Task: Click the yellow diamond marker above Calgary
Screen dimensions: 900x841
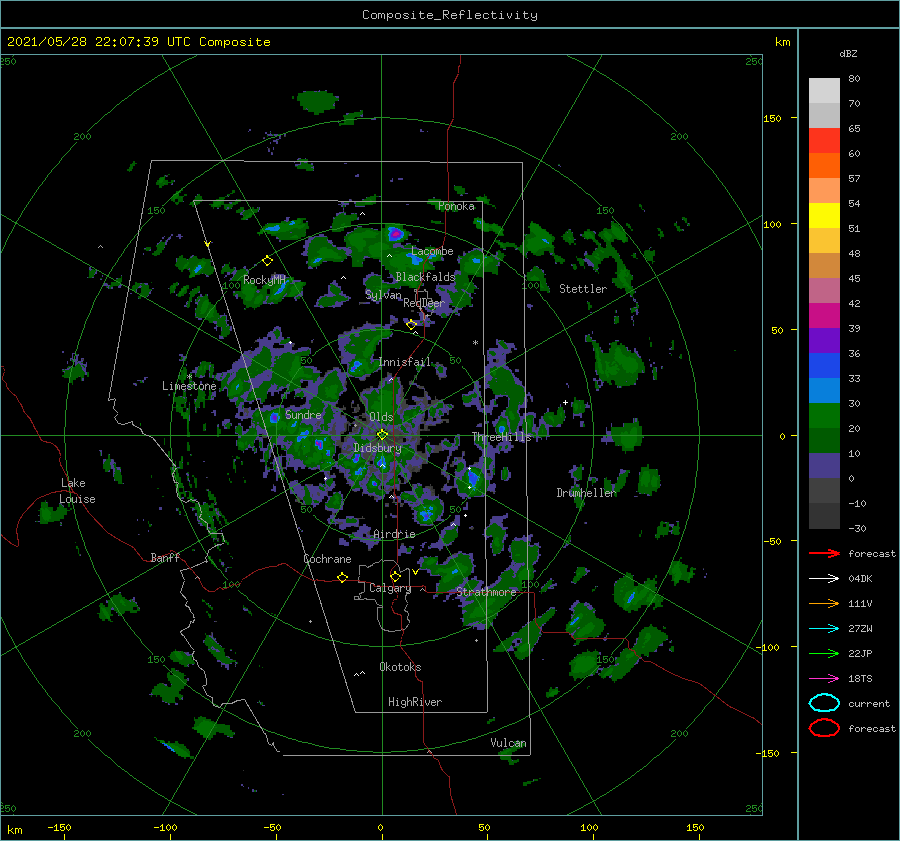Action: [x=395, y=576]
